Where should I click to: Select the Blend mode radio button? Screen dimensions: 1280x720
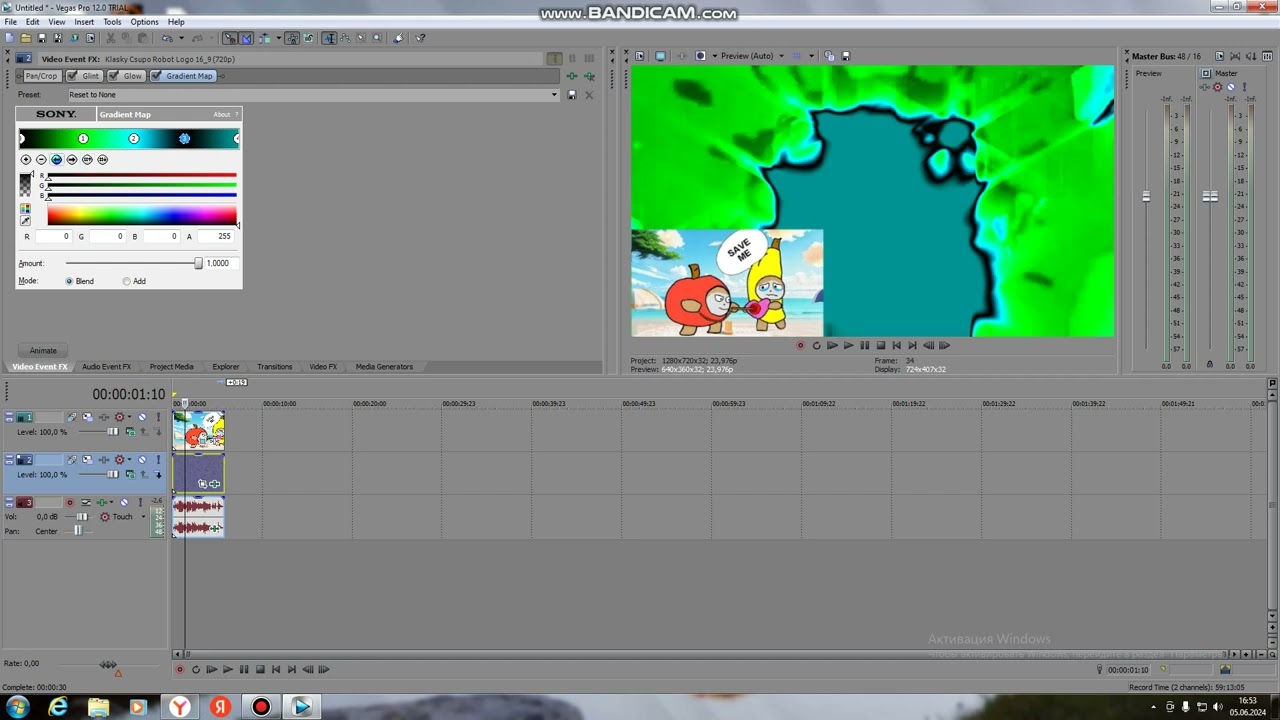69,281
